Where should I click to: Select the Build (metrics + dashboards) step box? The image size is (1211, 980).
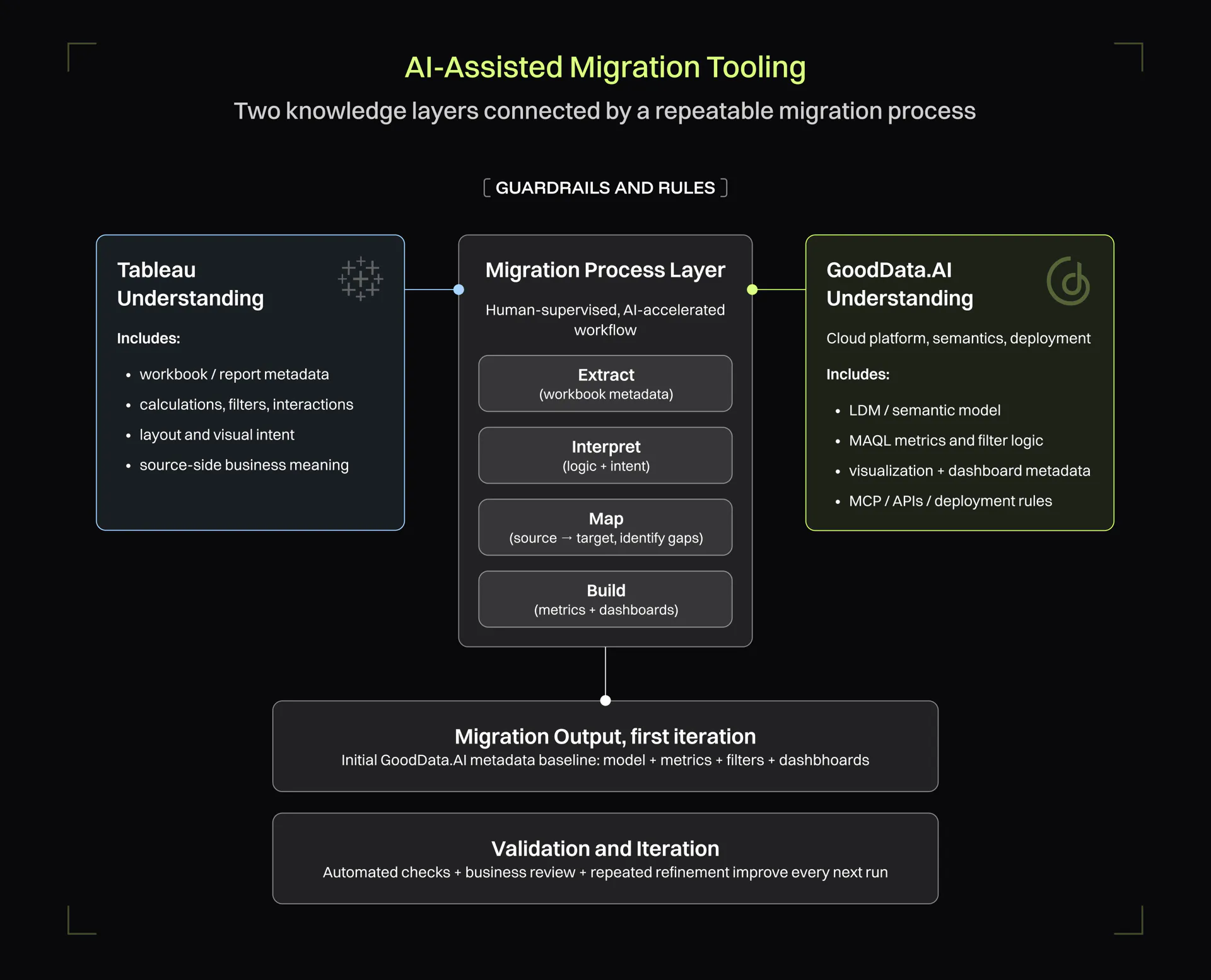[x=605, y=599]
